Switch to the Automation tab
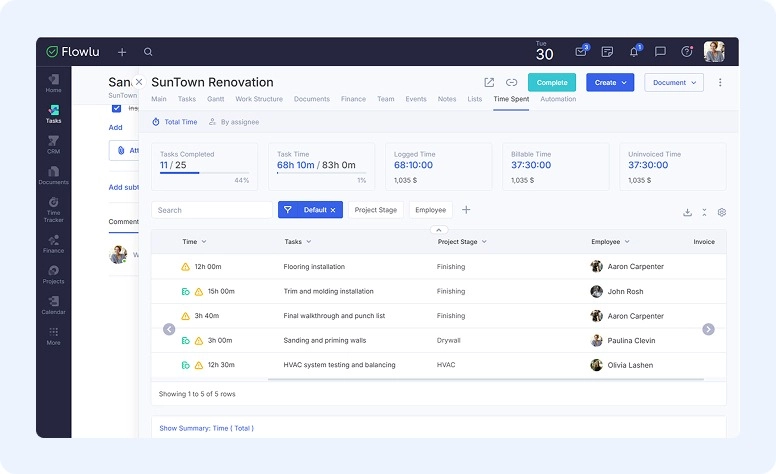Viewport: 776px width, 474px height. (x=558, y=99)
